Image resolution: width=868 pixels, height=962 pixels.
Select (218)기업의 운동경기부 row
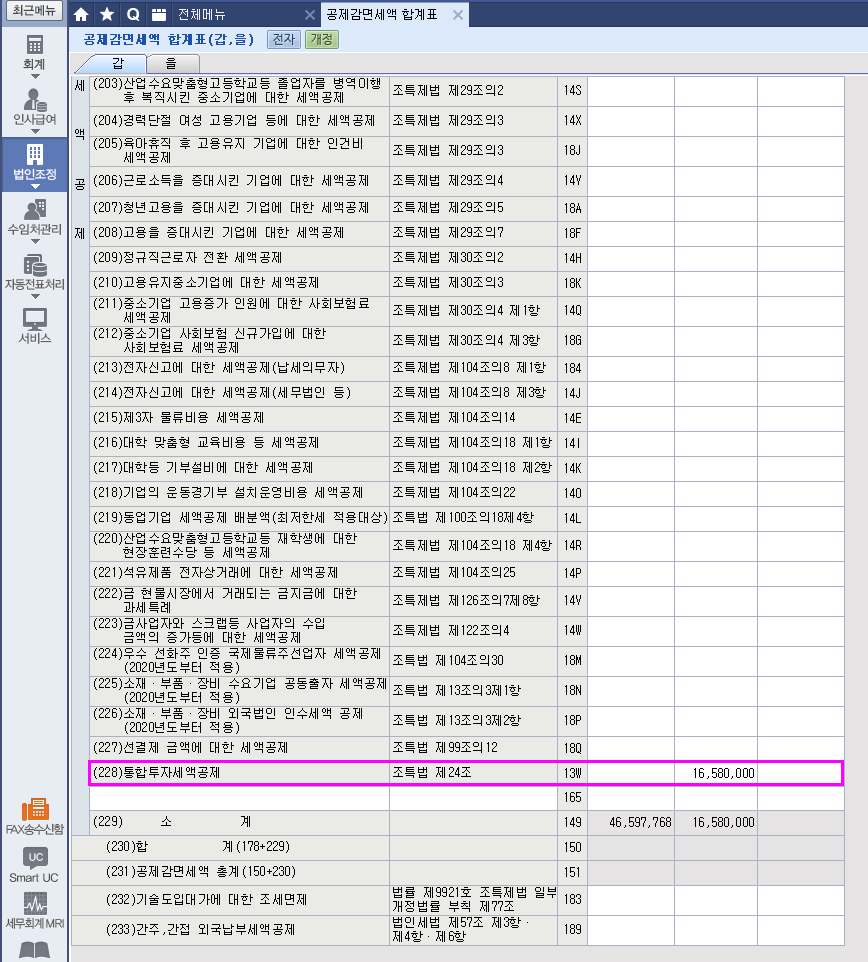click(466, 493)
